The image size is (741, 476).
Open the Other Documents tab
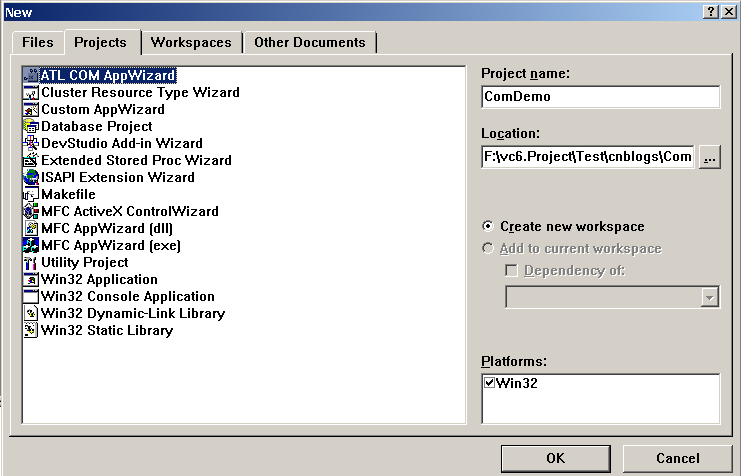(310, 43)
